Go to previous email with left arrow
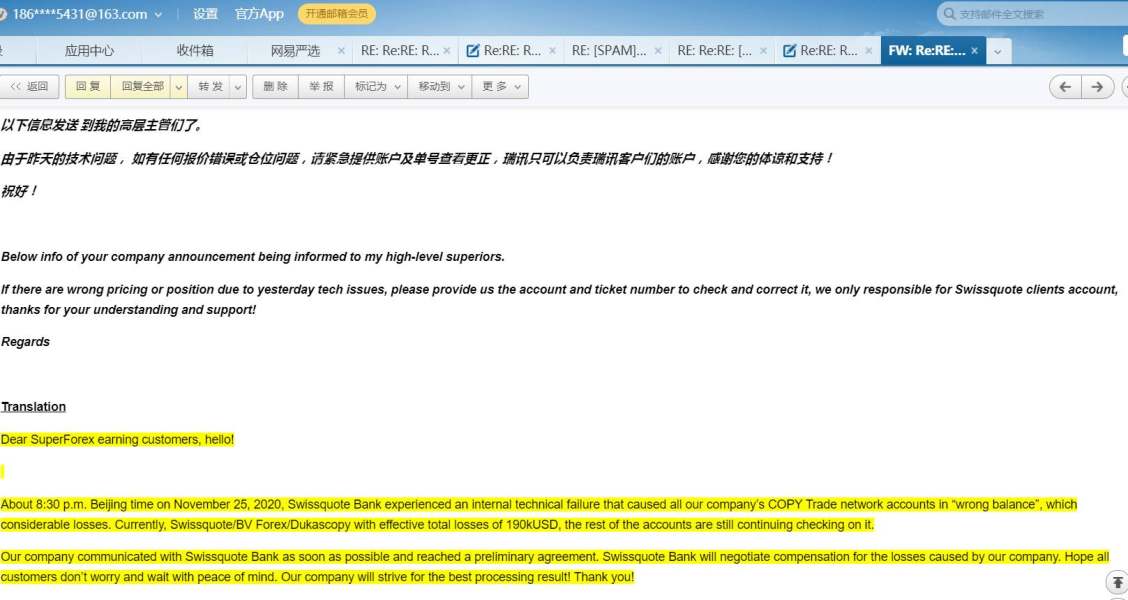Screen dimensions: 1128x600 pos(1065,87)
